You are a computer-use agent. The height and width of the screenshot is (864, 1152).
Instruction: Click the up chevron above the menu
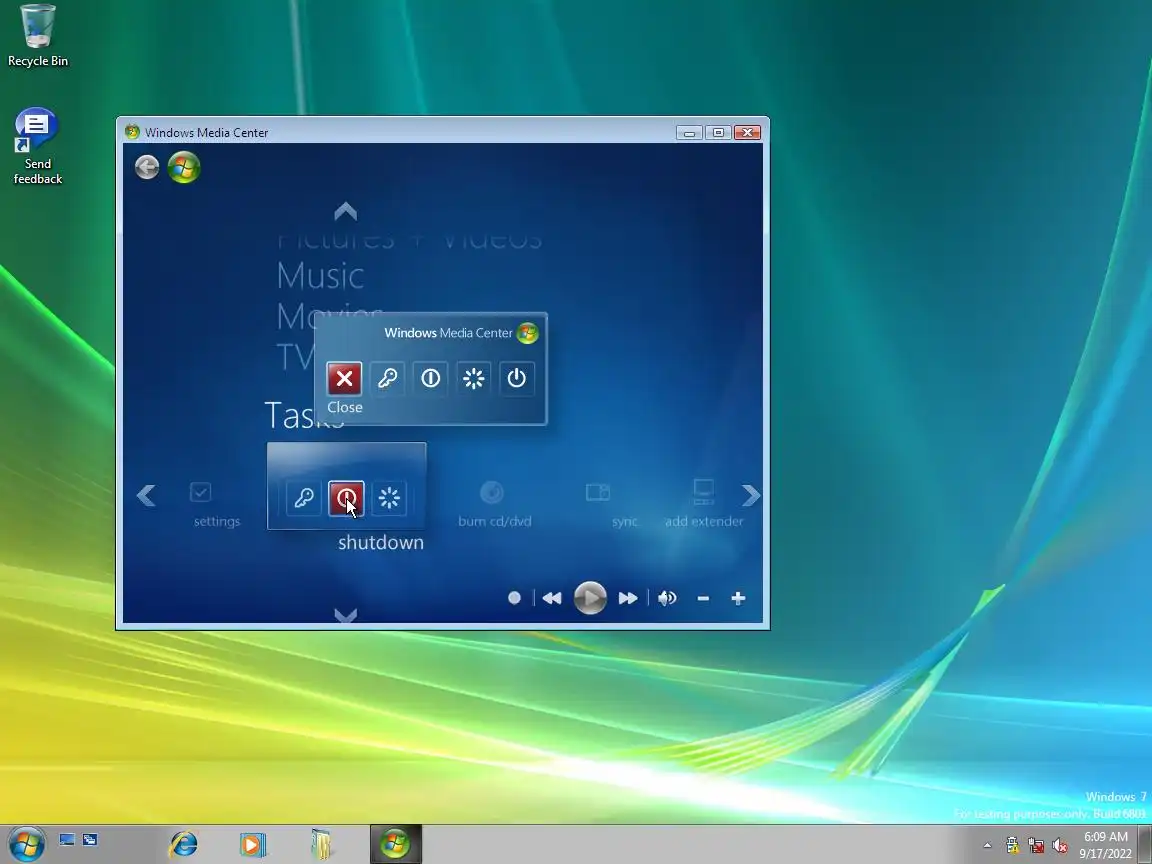[x=345, y=212]
